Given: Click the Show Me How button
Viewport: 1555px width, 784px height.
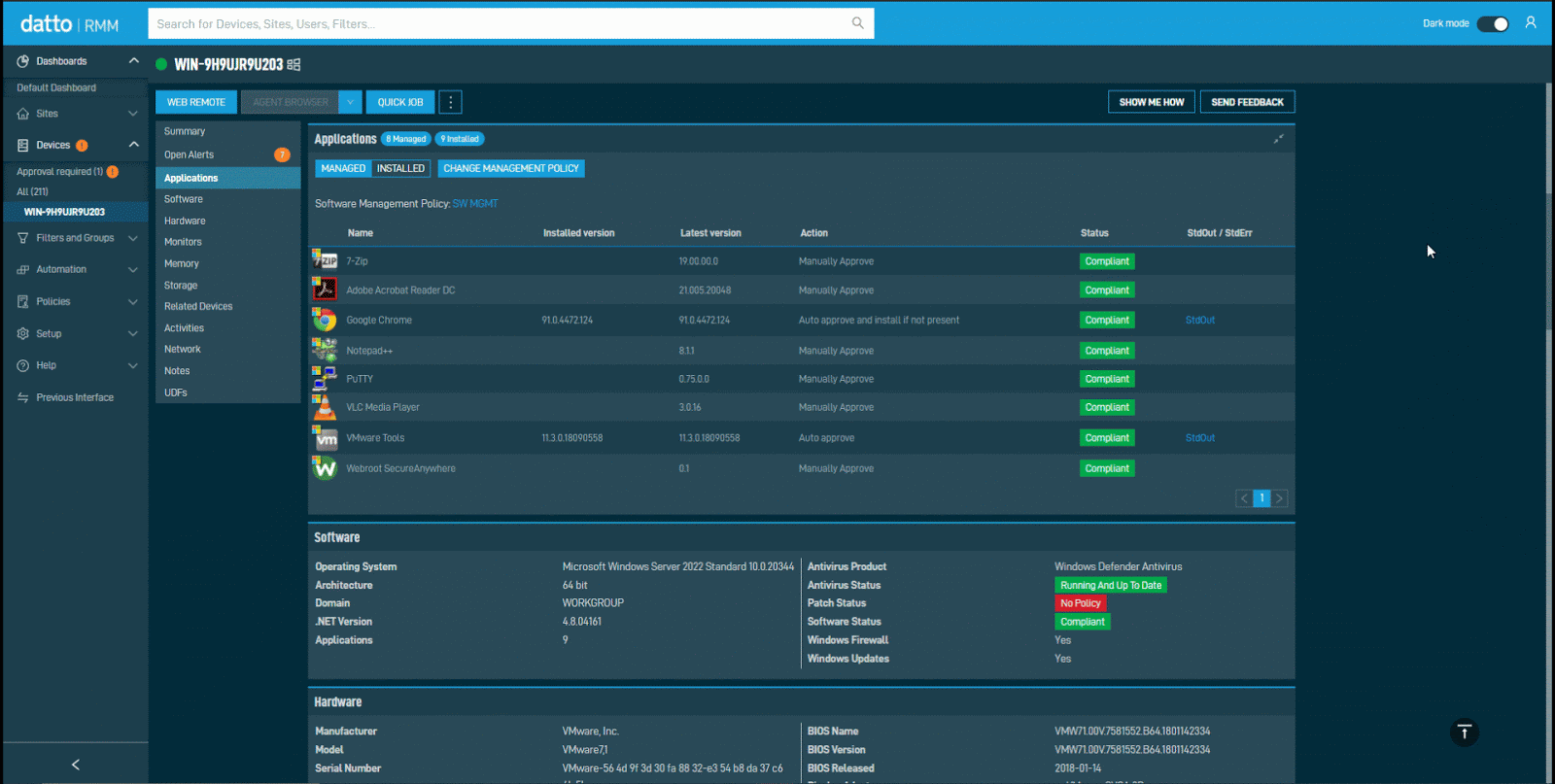Looking at the screenshot, I should 1152,102.
